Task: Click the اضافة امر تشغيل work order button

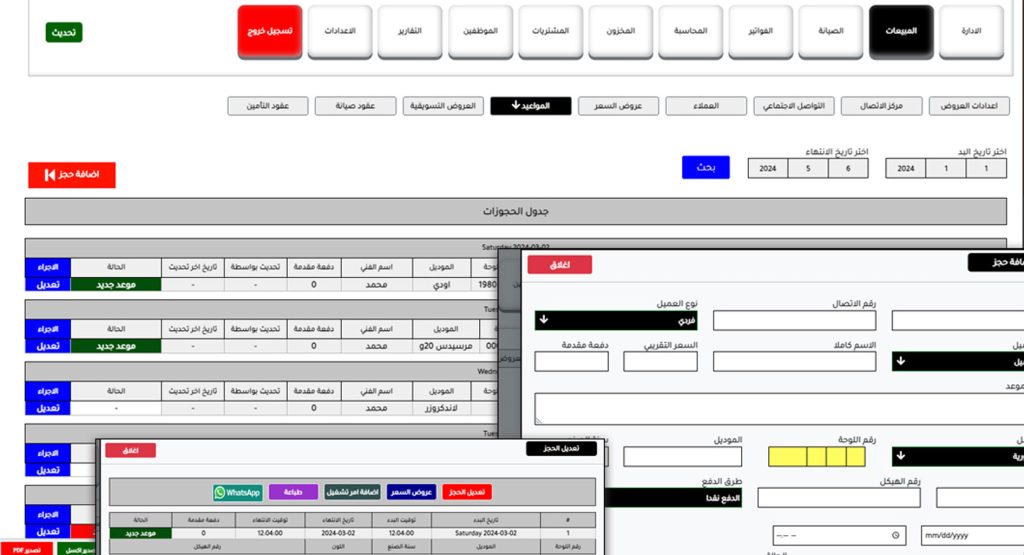Action: pyautogui.click(x=352, y=492)
